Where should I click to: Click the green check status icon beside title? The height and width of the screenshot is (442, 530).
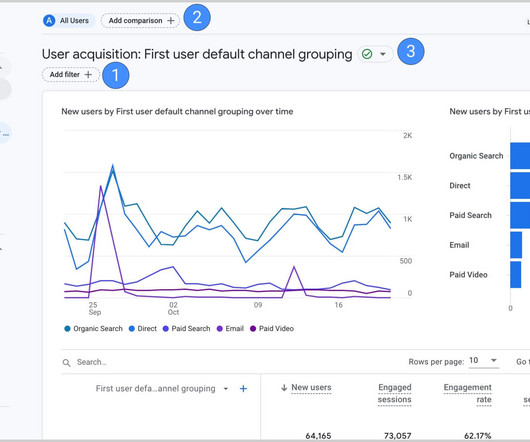[x=367, y=54]
